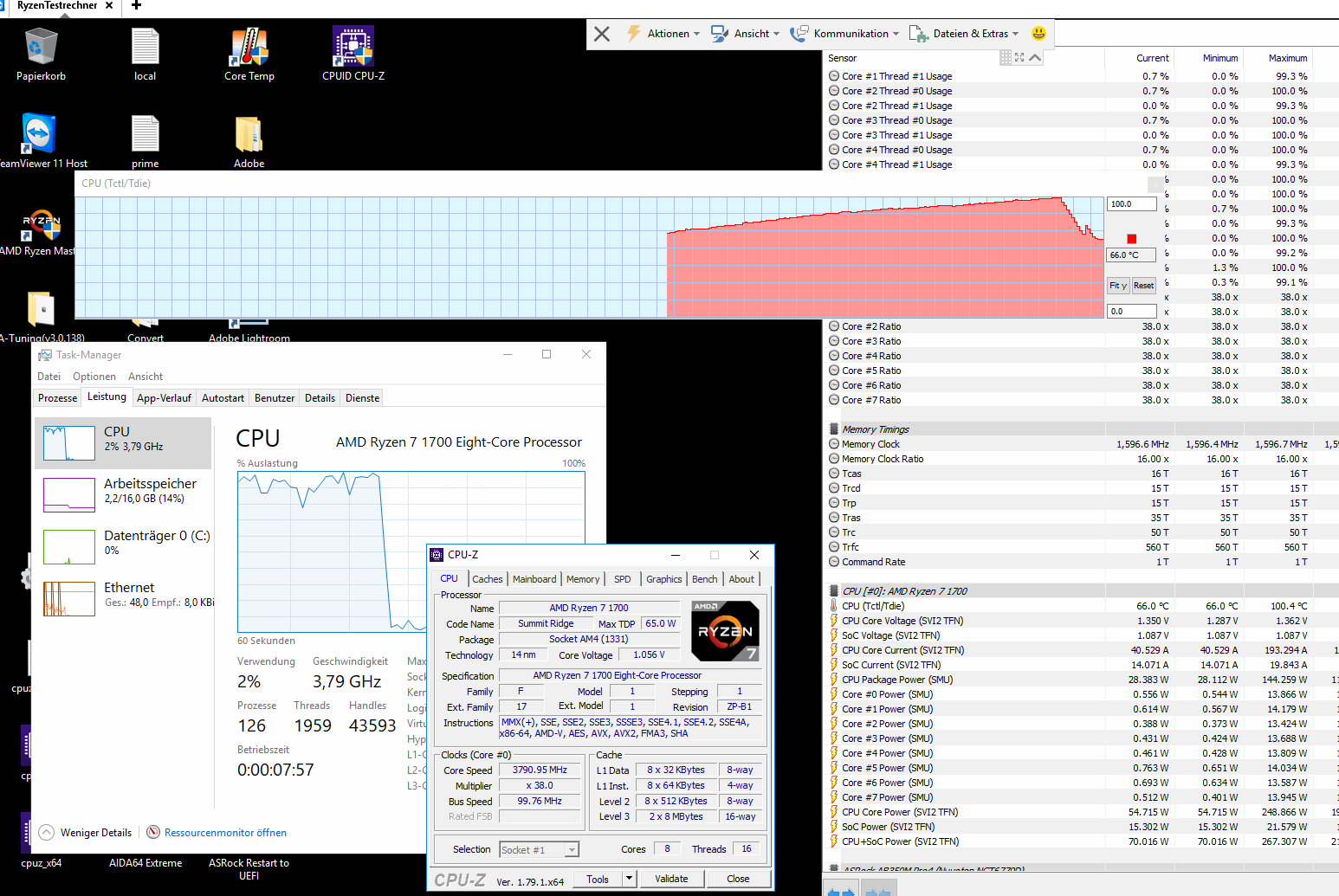Open Task-Manager Optionen menu

(94, 377)
